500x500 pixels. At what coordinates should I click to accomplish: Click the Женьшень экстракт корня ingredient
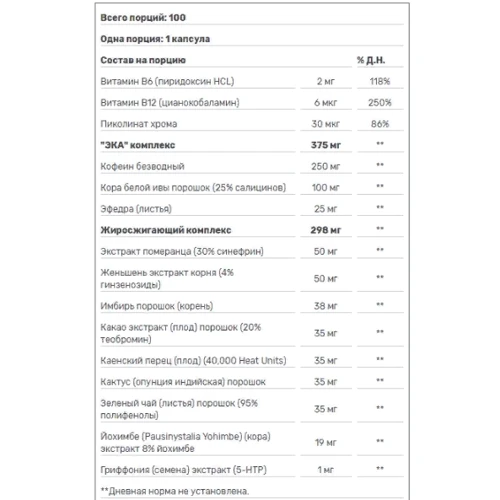point(167,279)
